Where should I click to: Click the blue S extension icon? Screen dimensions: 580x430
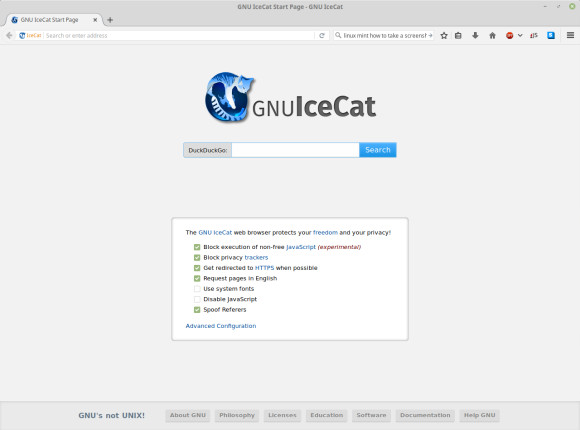pyautogui.click(x=551, y=36)
